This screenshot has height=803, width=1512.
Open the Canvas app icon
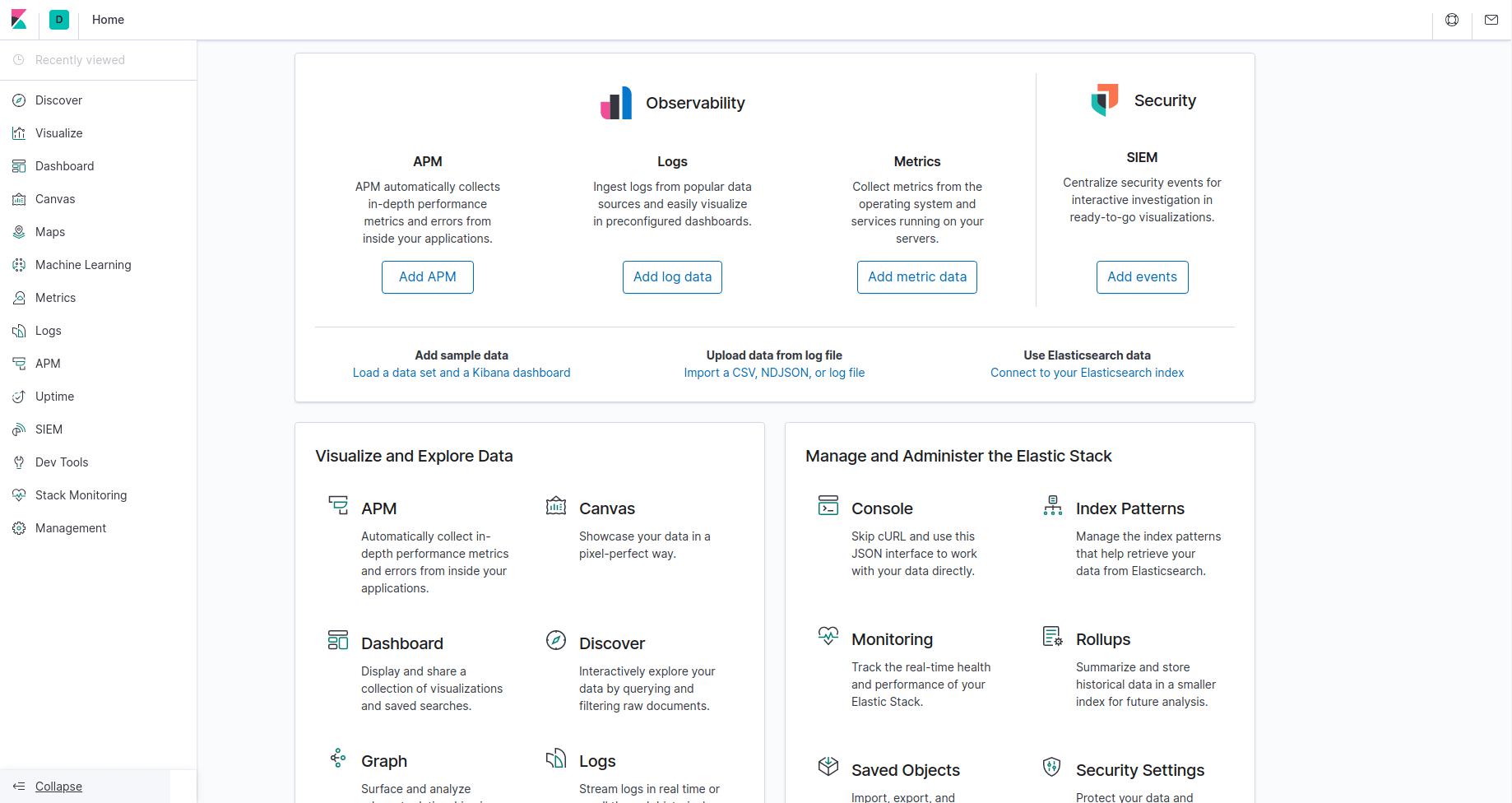(x=18, y=198)
